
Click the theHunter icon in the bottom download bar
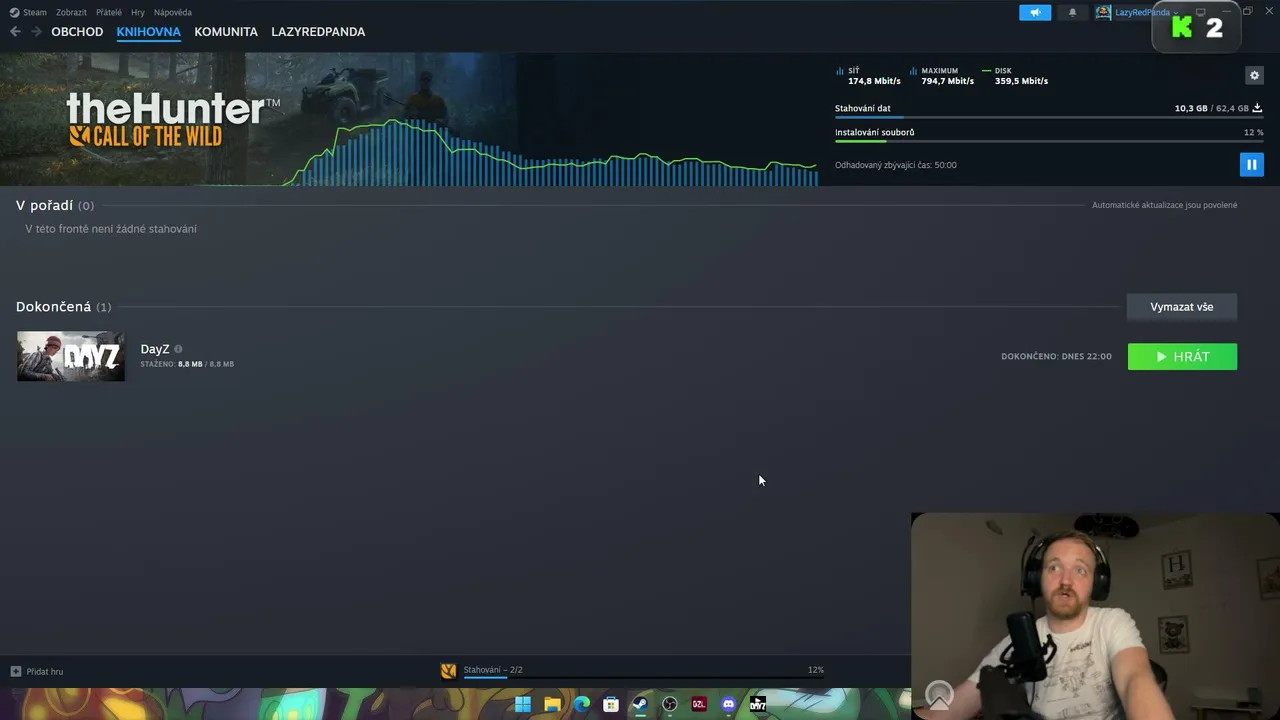449,670
